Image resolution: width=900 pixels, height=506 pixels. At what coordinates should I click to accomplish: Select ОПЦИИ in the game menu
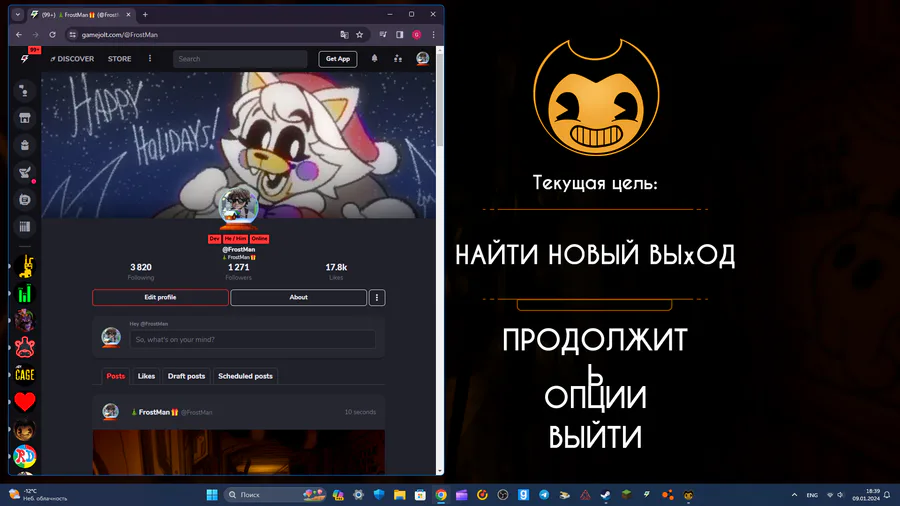pyautogui.click(x=595, y=397)
